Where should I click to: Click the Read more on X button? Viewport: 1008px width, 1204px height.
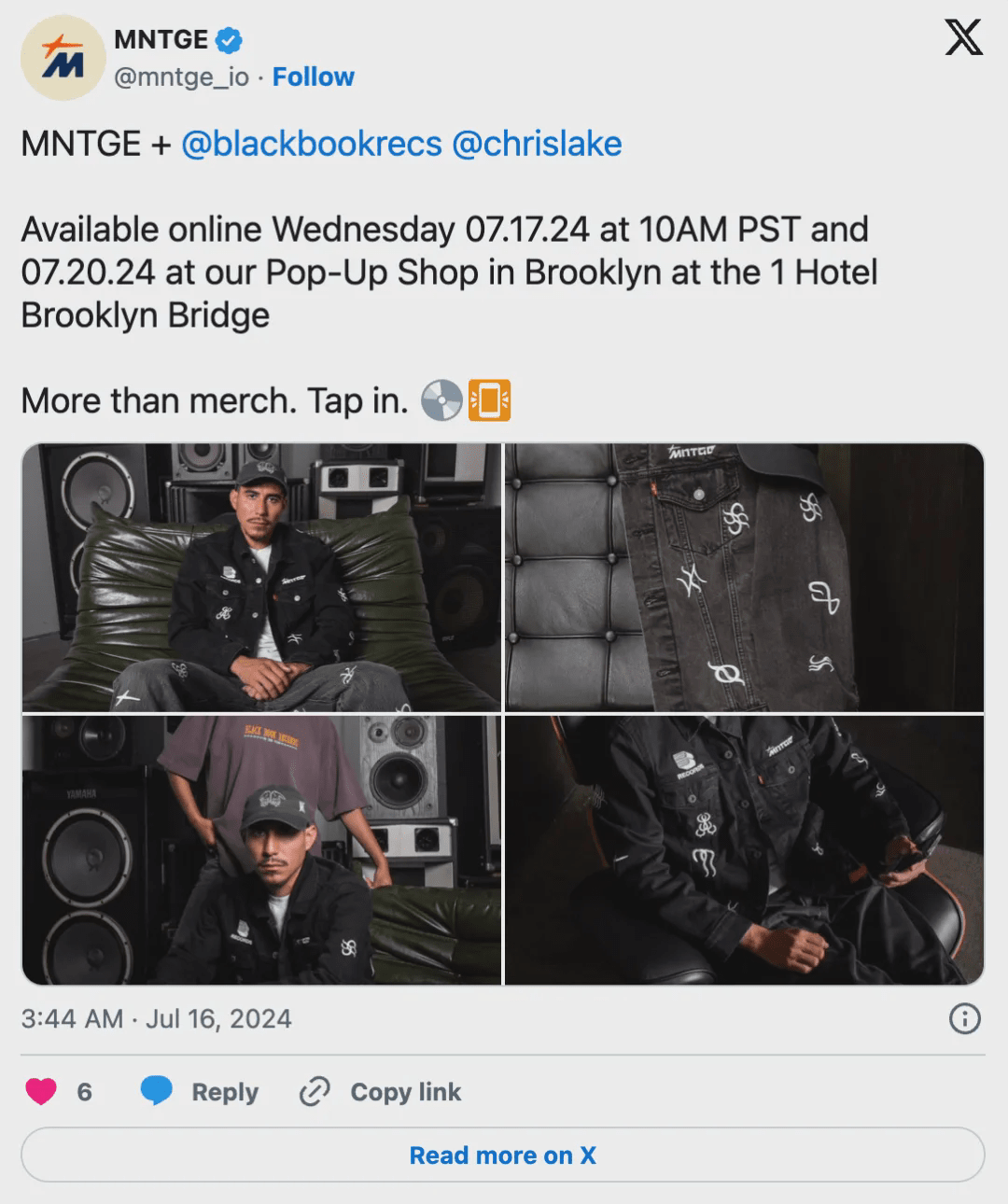[x=503, y=1155]
